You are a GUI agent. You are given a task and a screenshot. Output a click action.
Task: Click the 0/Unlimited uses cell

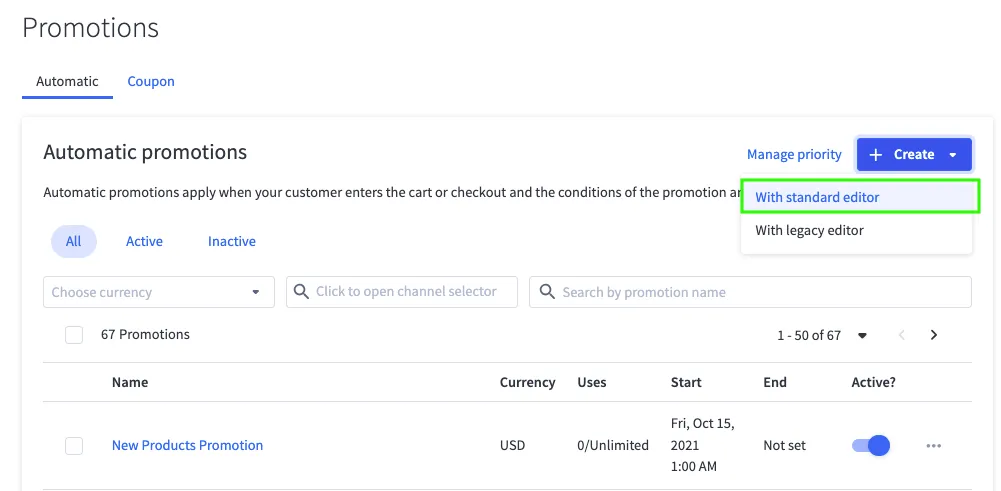click(x=613, y=446)
